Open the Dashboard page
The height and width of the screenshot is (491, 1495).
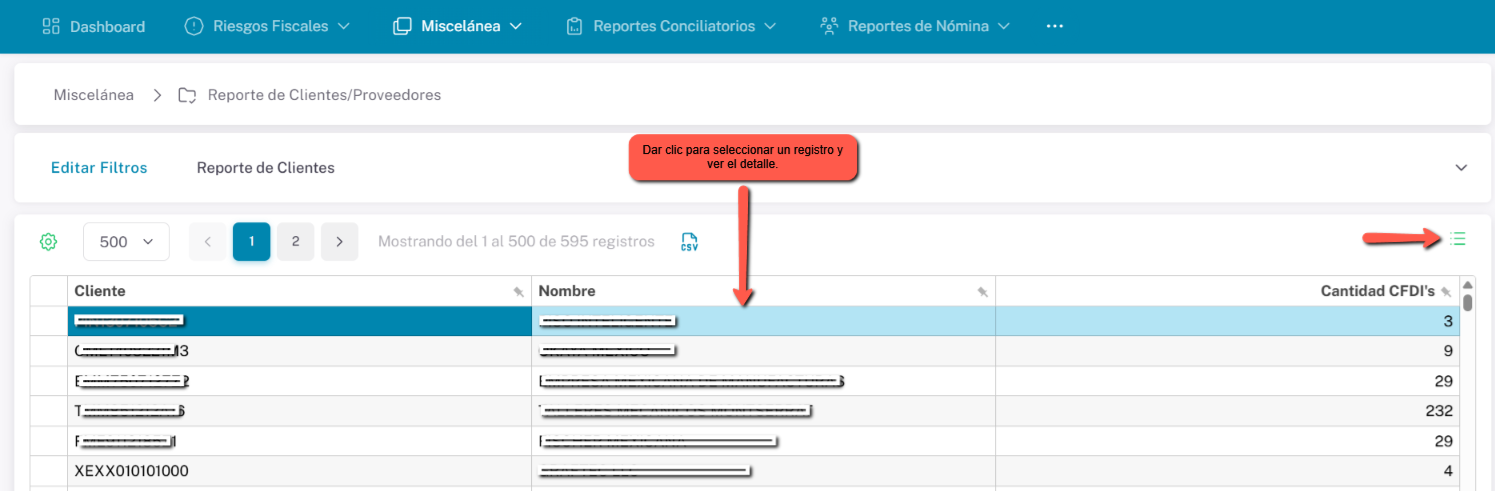pos(94,26)
